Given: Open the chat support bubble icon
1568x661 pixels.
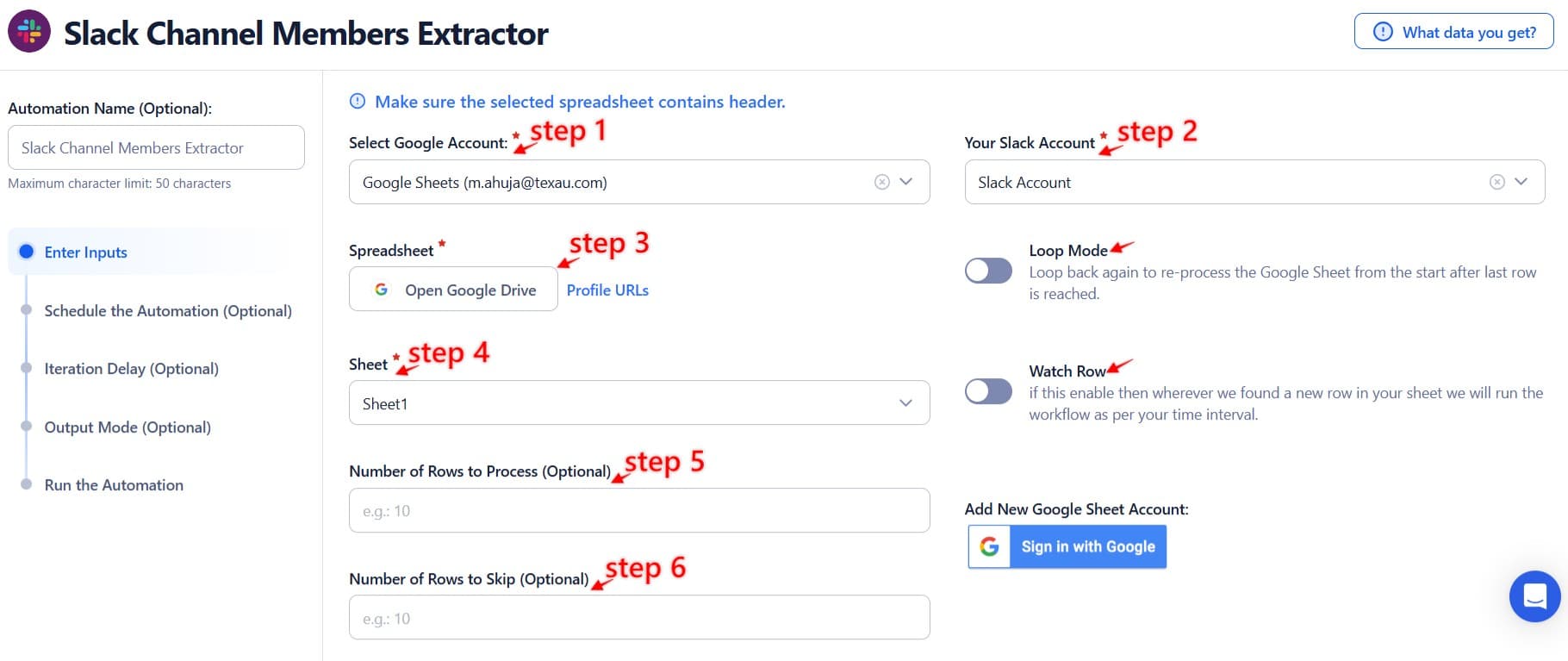Looking at the screenshot, I should click(1534, 596).
